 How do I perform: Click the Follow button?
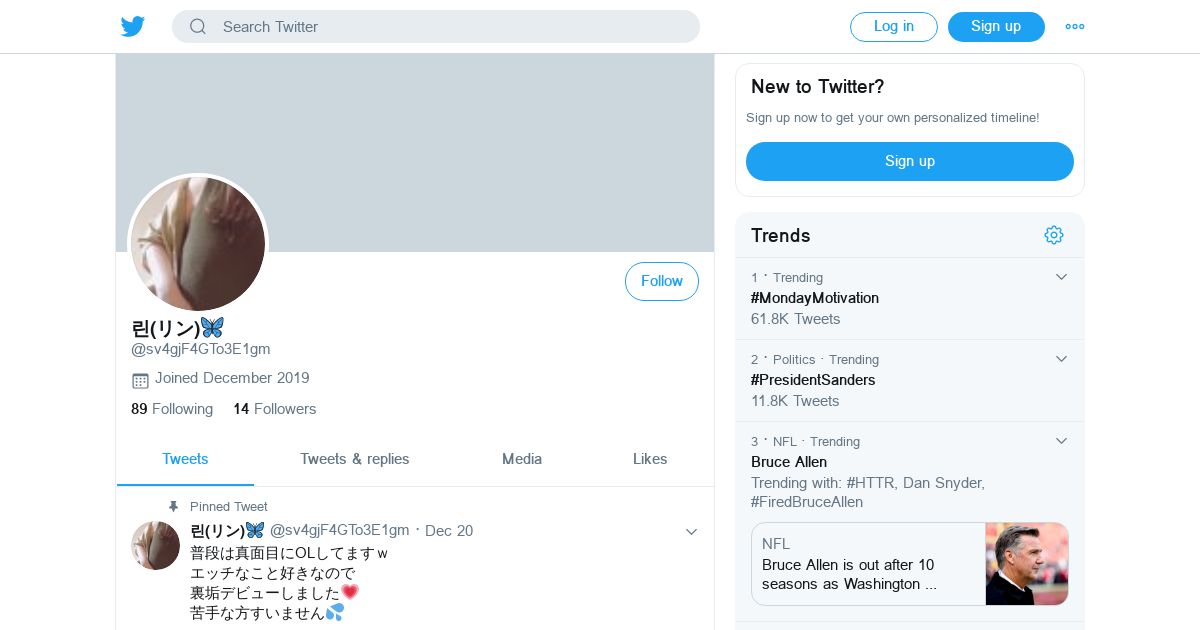pos(662,282)
